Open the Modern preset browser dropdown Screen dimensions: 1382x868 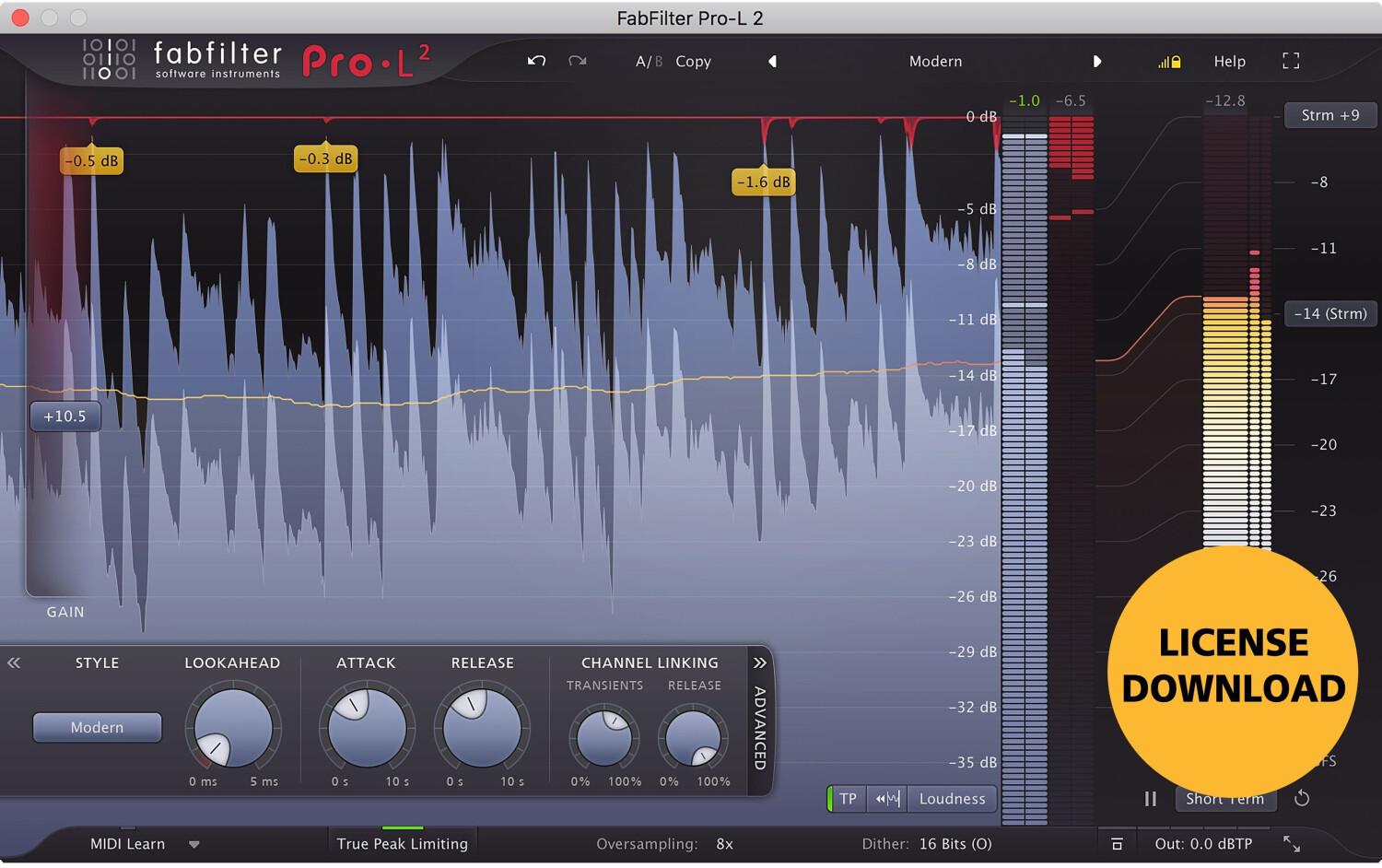935,61
